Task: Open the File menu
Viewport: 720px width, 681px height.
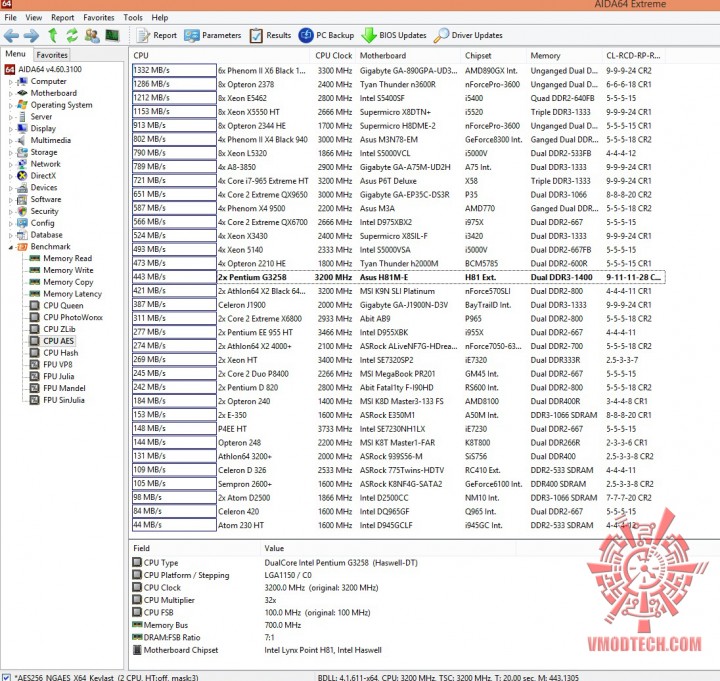Action: [11, 17]
